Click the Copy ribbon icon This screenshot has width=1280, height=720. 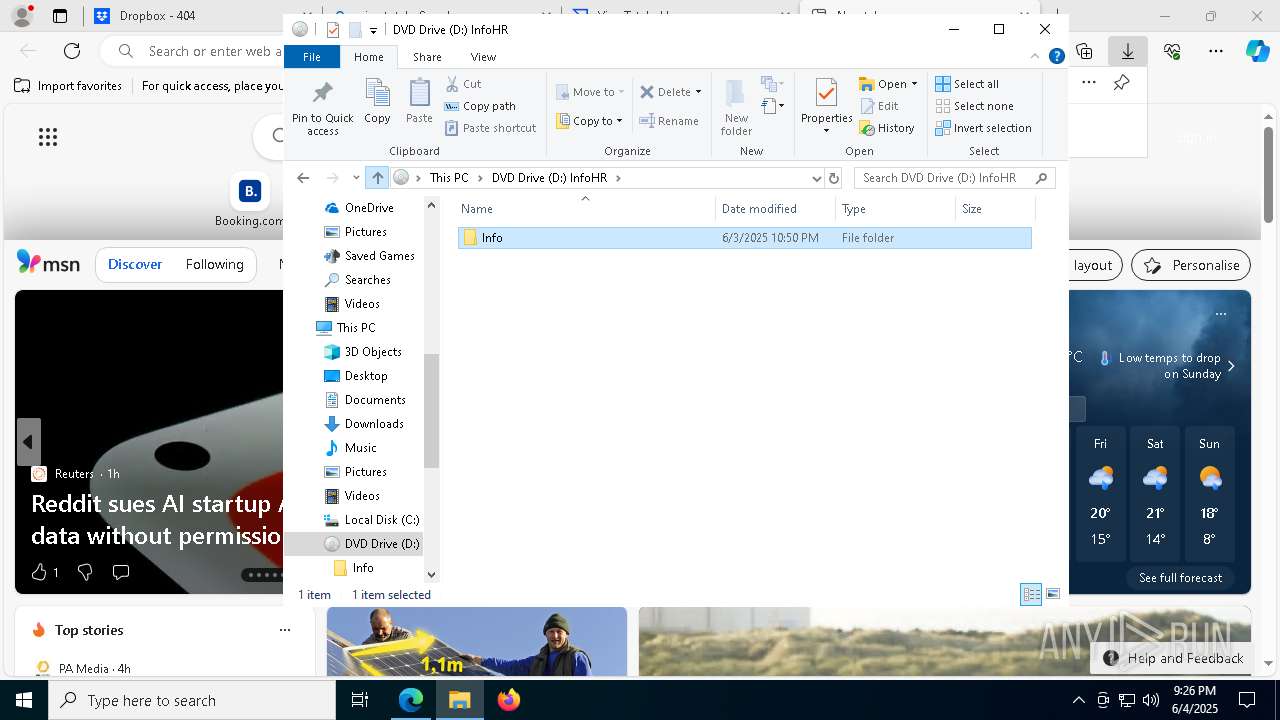pyautogui.click(x=377, y=101)
